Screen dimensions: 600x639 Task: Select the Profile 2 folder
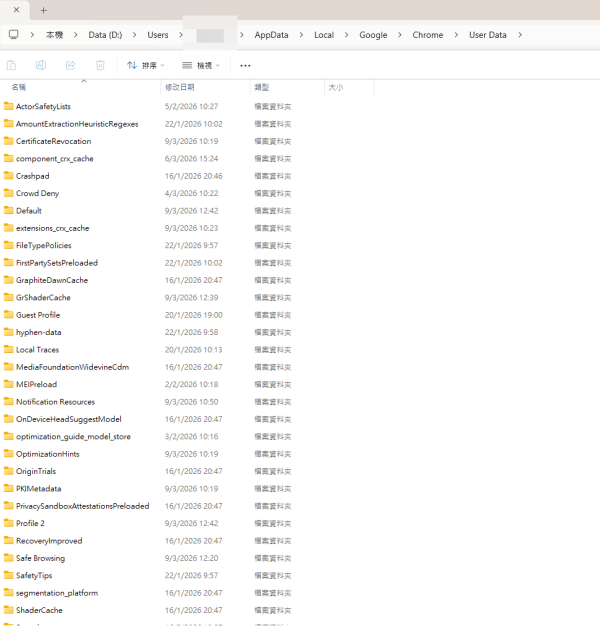tap(30, 523)
